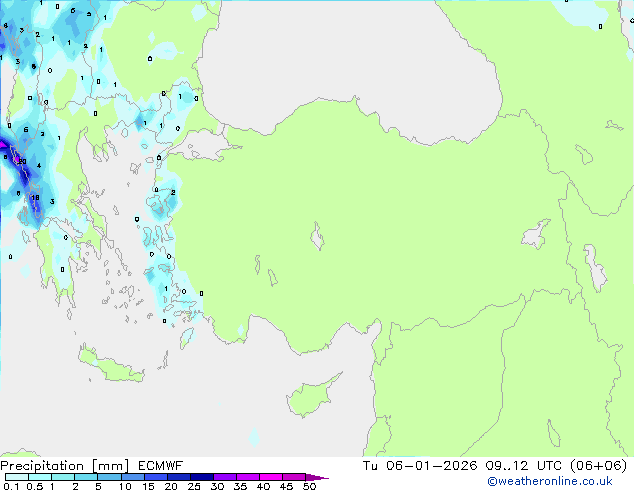Click the '50' legend scale label

click(x=309, y=486)
